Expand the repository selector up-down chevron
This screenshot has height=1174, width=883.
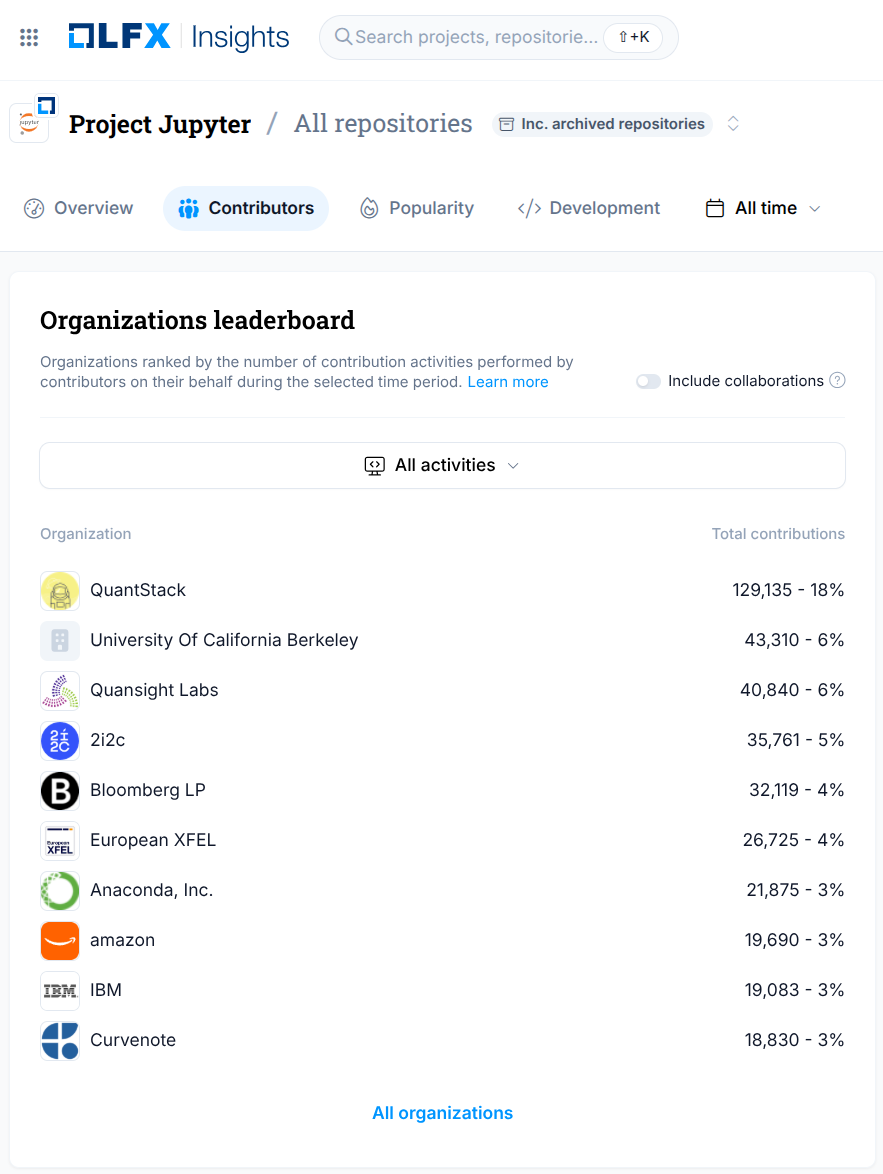click(733, 124)
